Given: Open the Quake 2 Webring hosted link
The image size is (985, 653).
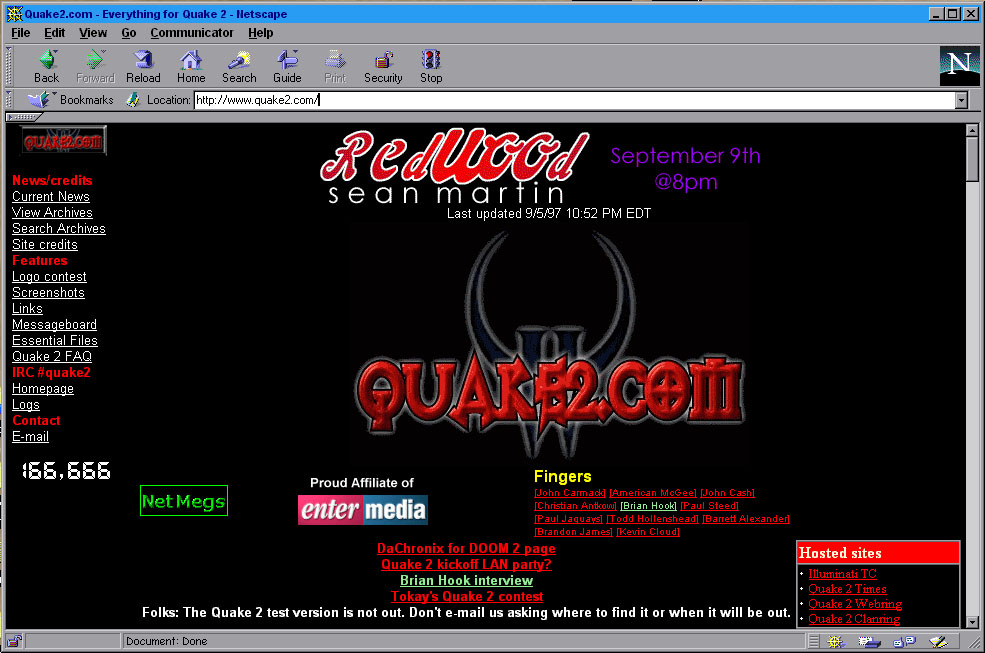Looking at the screenshot, I should (x=855, y=604).
